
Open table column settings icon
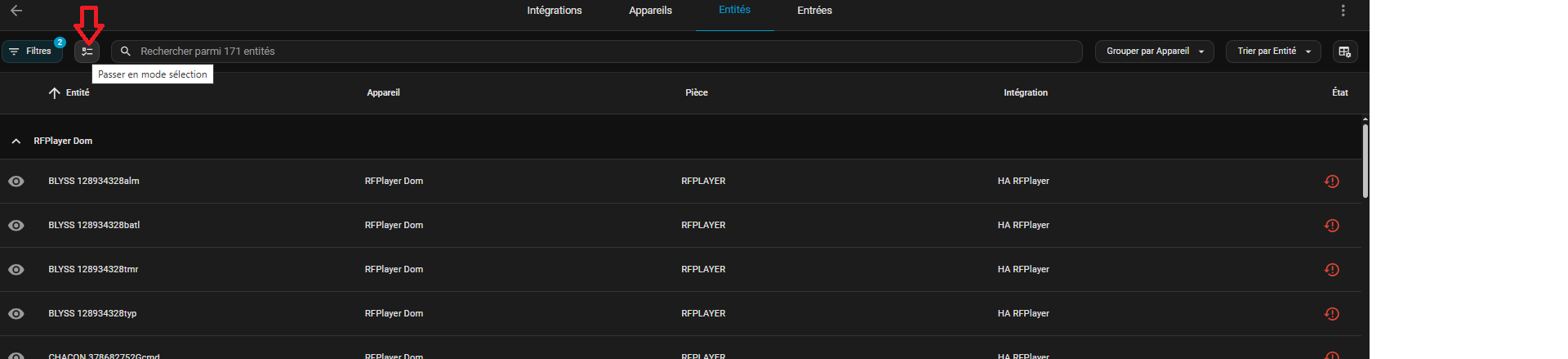[1344, 52]
